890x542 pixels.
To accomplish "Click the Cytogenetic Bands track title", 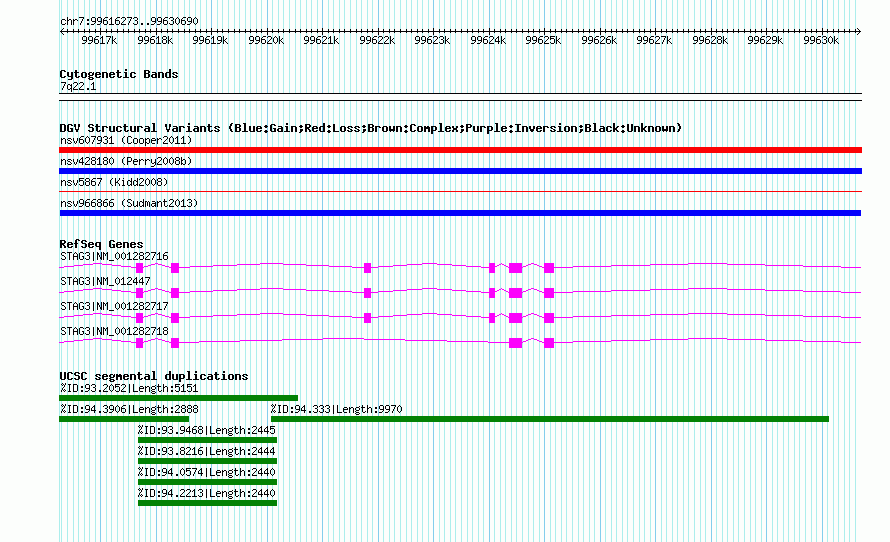I will (x=118, y=74).
